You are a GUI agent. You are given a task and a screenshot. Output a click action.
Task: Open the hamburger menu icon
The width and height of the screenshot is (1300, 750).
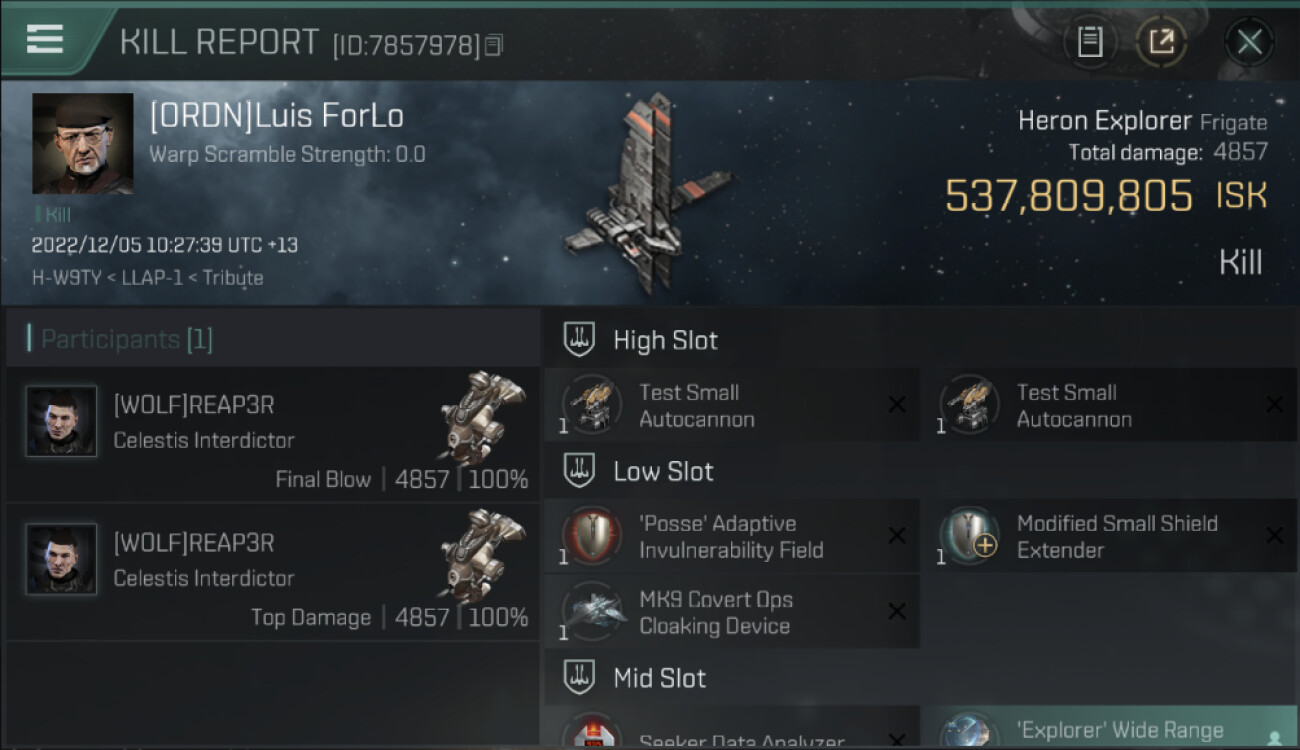coord(45,39)
